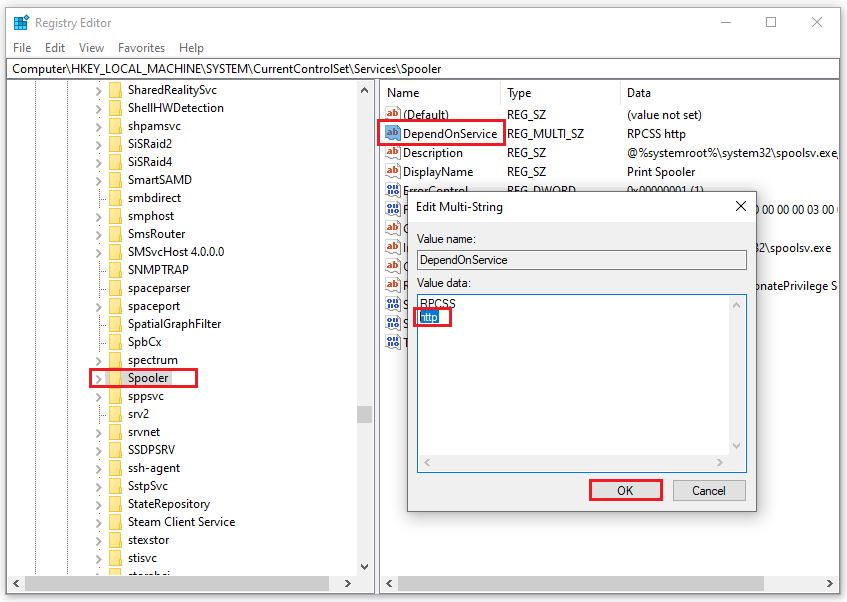
Task: Click the values pane scroll-right arrow
Action: coord(830,584)
